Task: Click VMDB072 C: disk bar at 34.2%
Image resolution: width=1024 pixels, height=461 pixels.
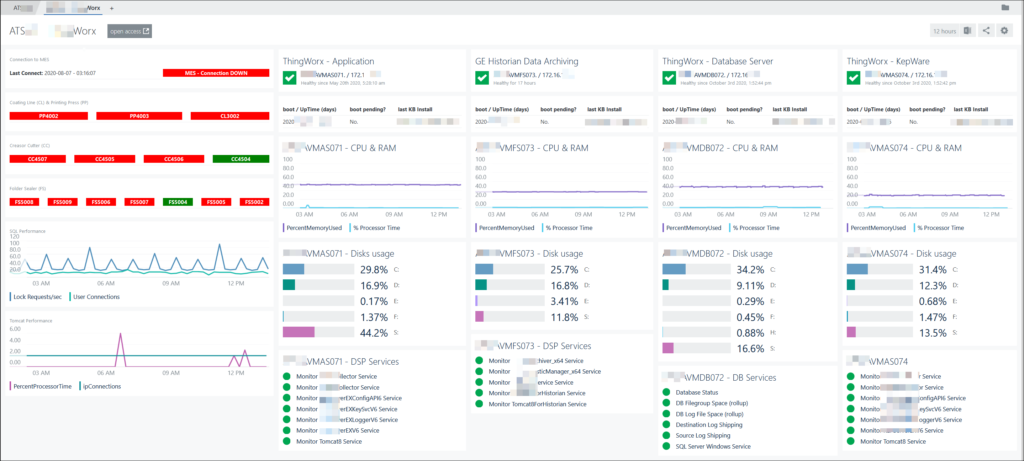Action: (x=697, y=269)
